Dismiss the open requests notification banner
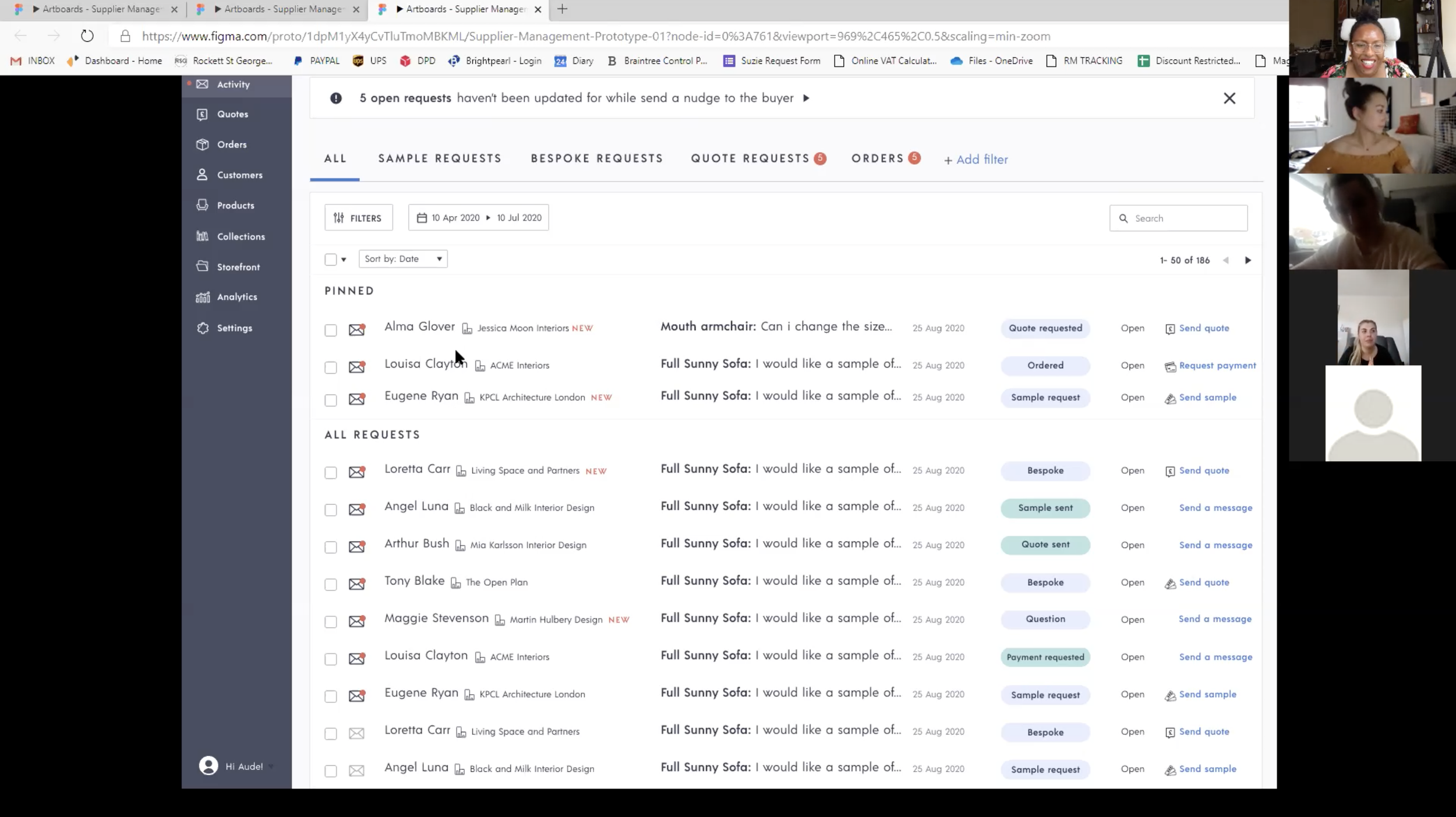The image size is (1456, 817). pos(1229,98)
